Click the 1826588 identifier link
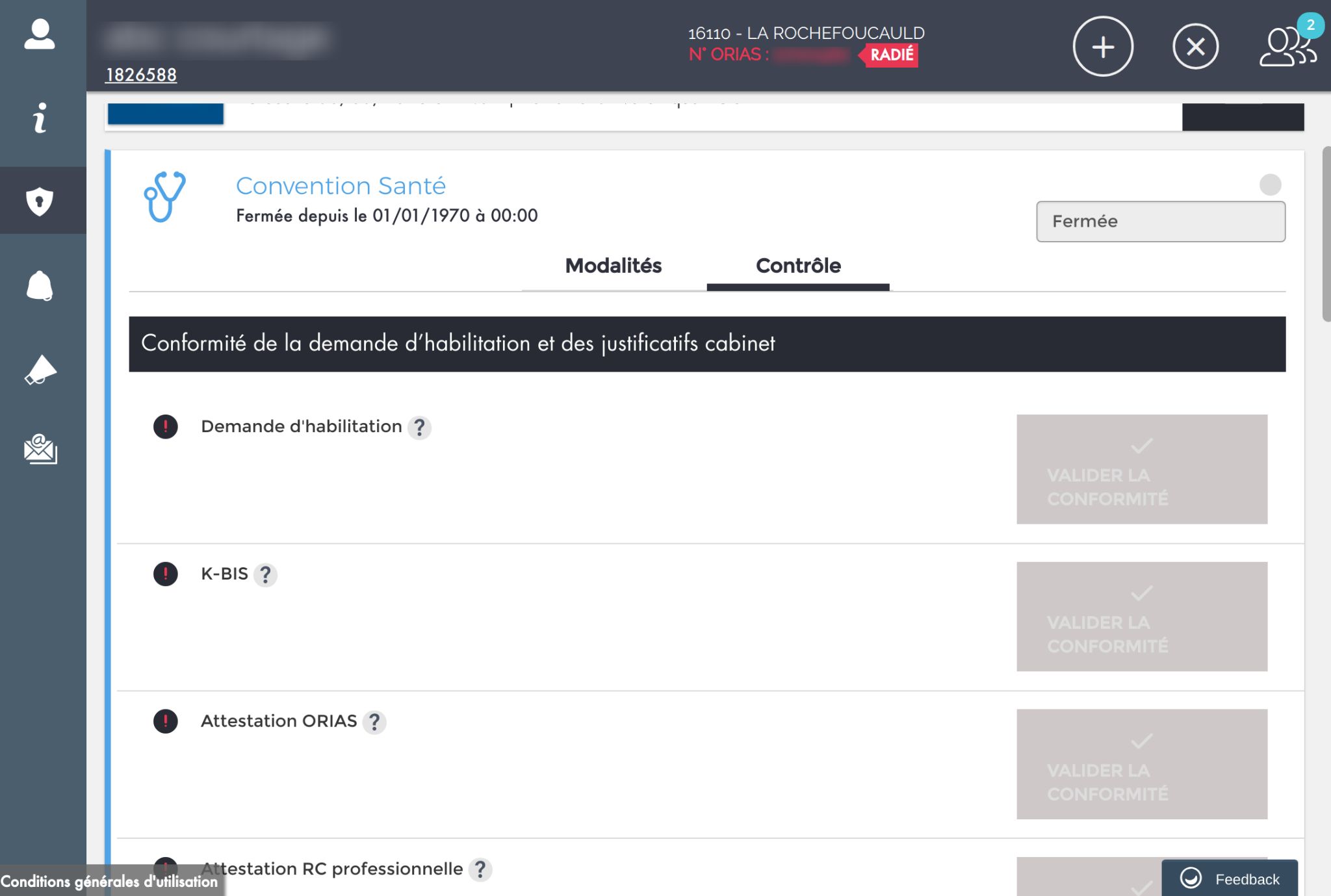Screen dimensions: 1331x896 point(141,75)
